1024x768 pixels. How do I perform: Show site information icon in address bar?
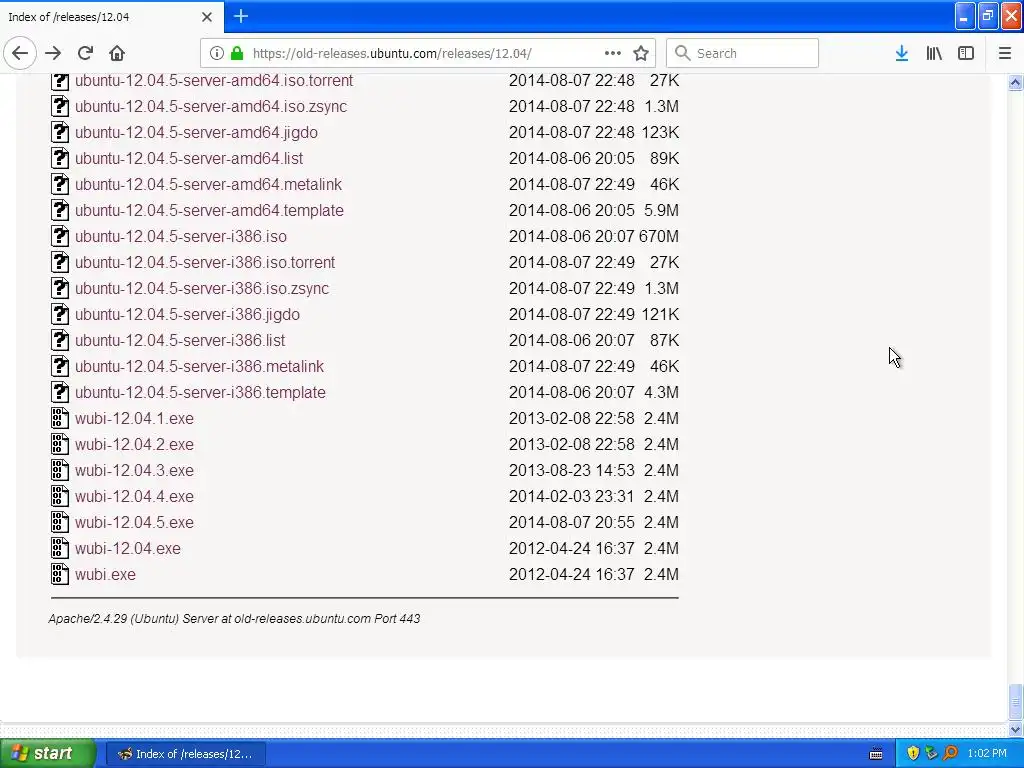pyautogui.click(x=217, y=54)
